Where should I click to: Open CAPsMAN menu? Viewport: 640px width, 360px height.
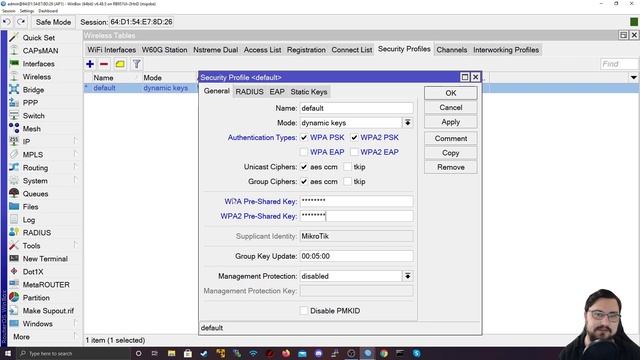click(x=40, y=51)
